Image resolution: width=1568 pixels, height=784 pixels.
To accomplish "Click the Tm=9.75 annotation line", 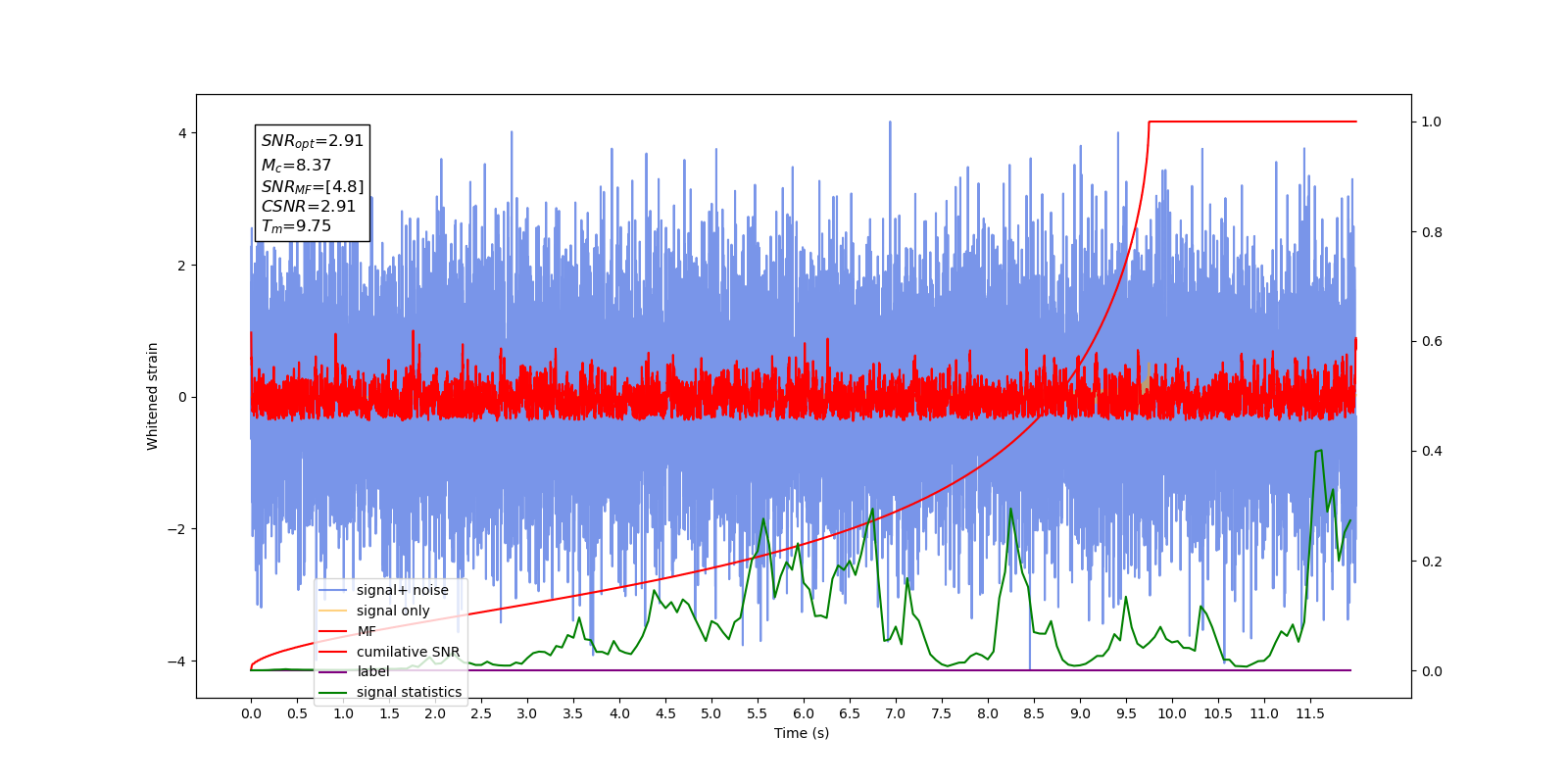I will (296, 225).
